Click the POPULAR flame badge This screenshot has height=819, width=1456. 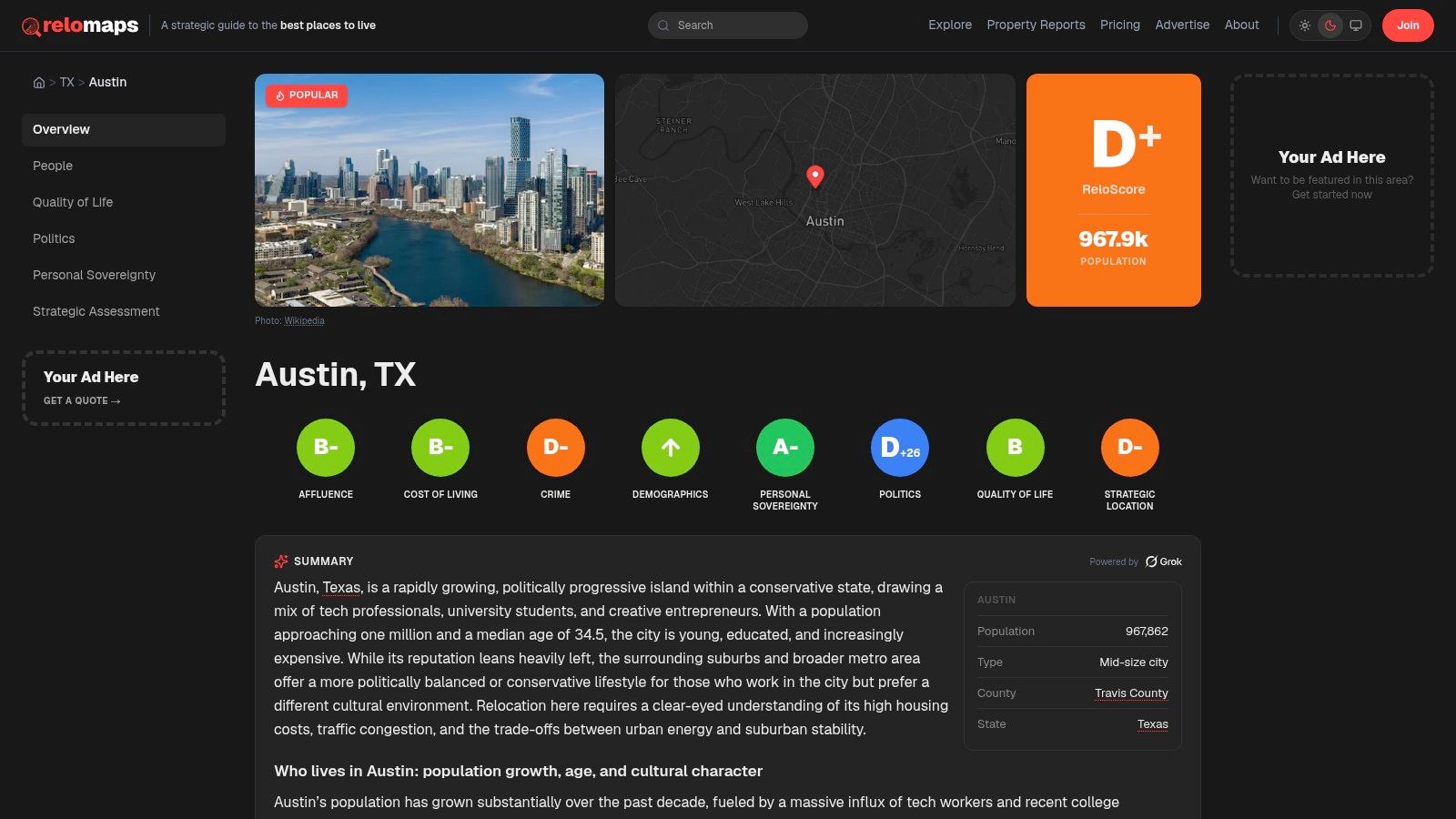pos(307,95)
